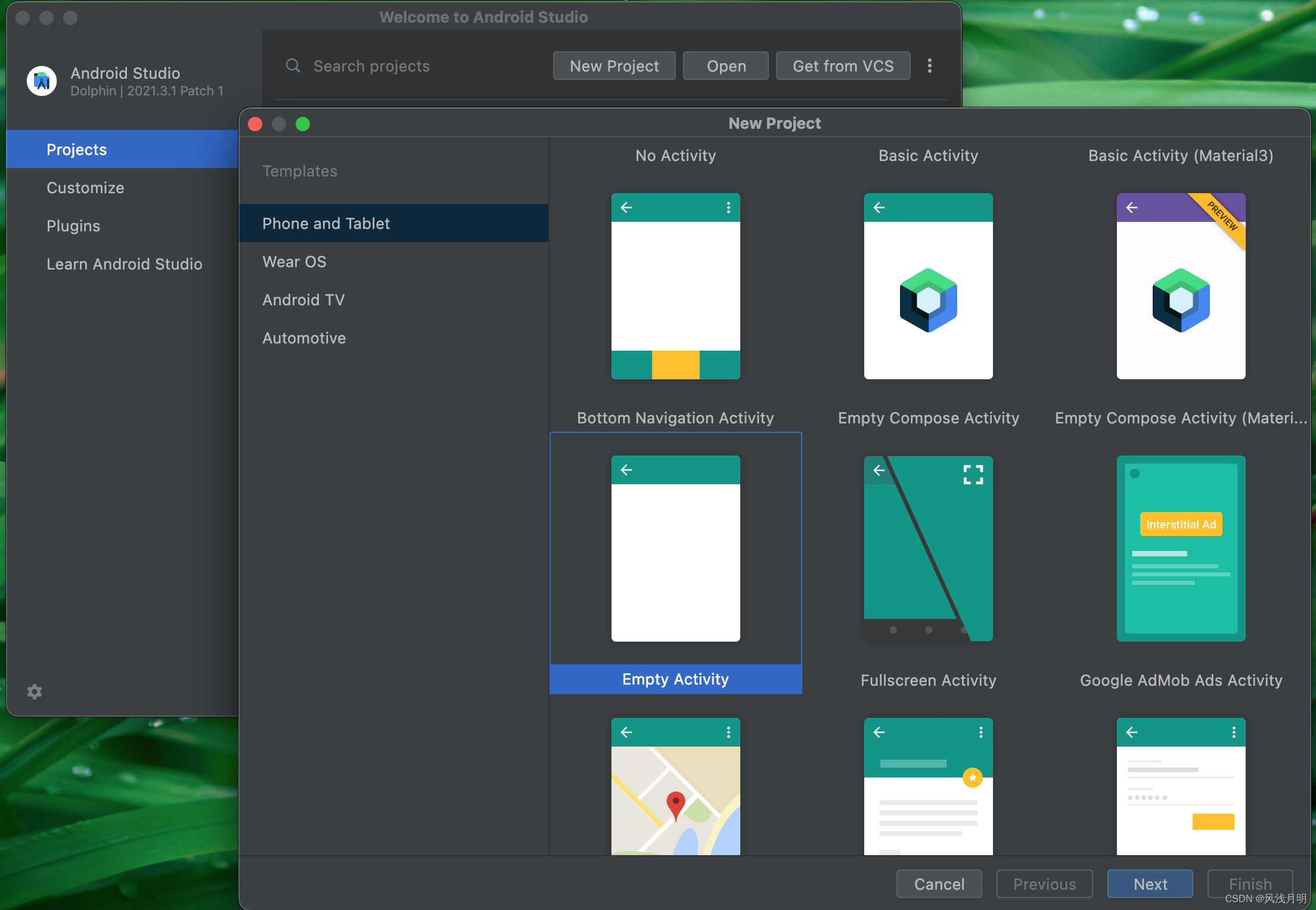Select Android TV templates category
Screen dimensions: 1316x910
point(393,299)
